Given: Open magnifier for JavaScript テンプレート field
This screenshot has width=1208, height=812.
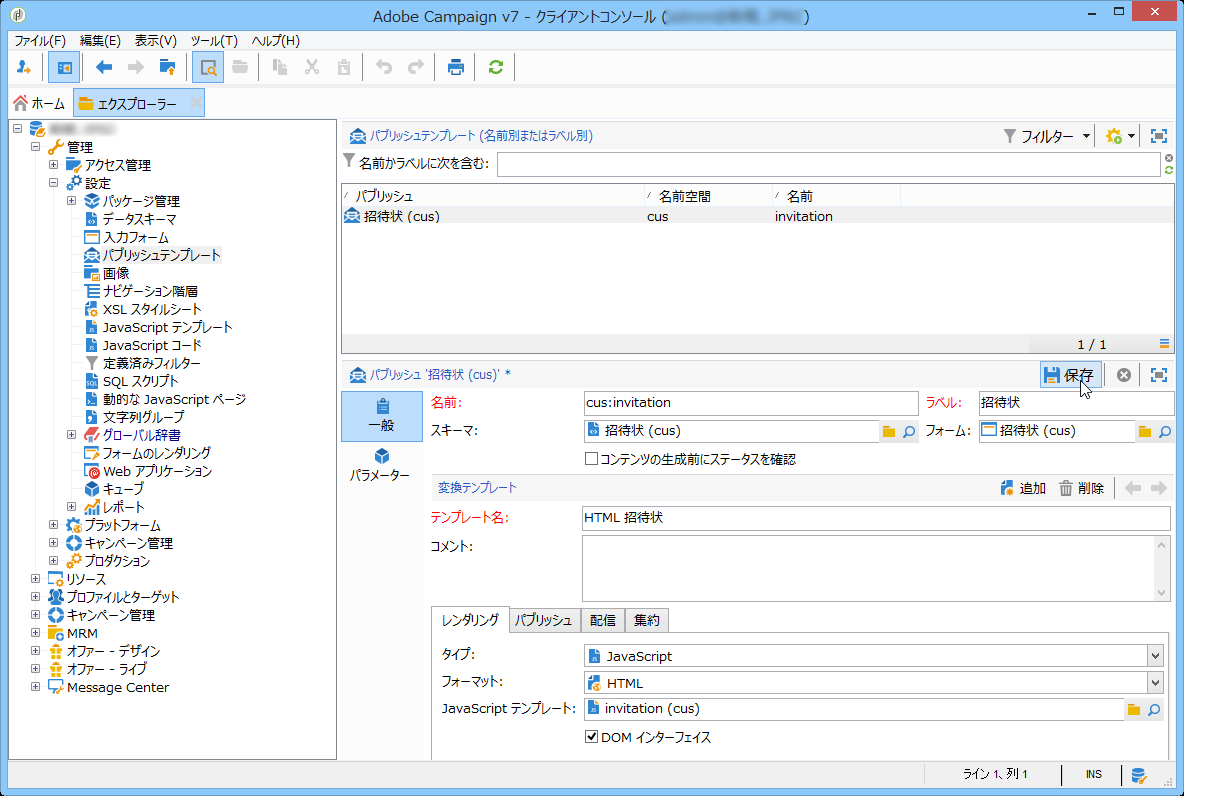Looking at the screenshot, I should (1154, 709).
